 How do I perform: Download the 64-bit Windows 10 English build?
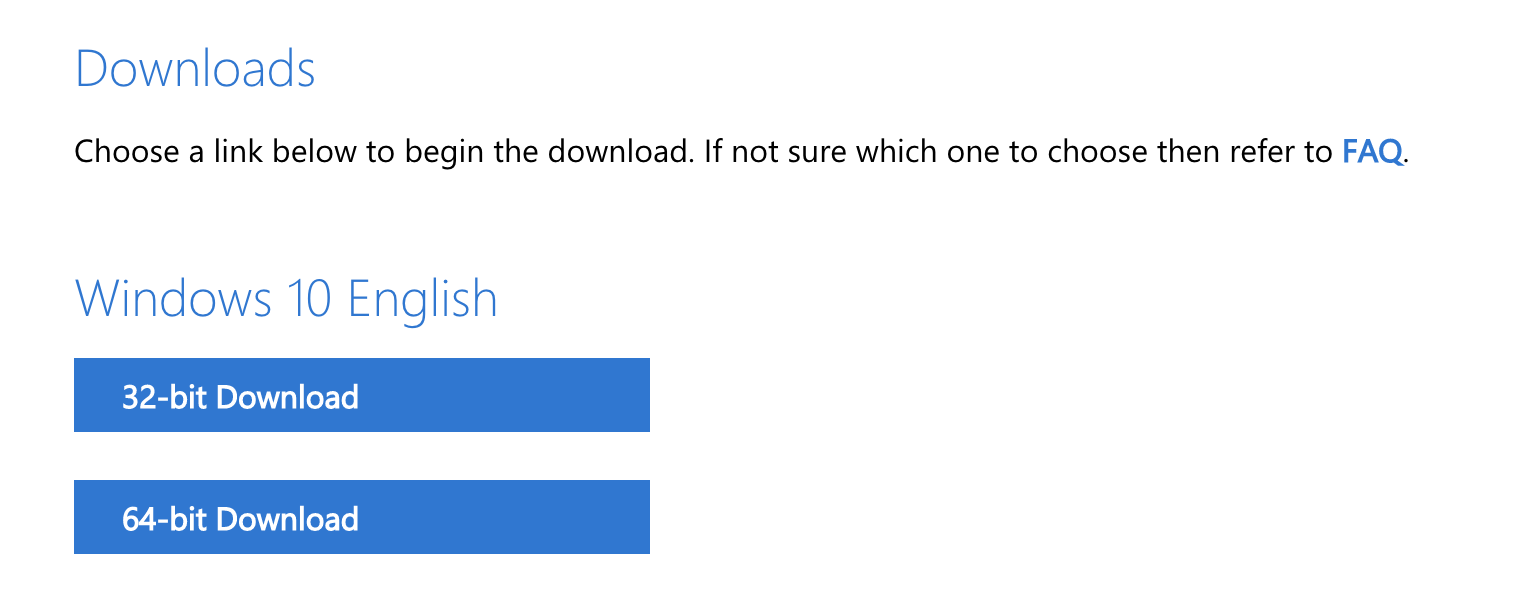(361, 517)
